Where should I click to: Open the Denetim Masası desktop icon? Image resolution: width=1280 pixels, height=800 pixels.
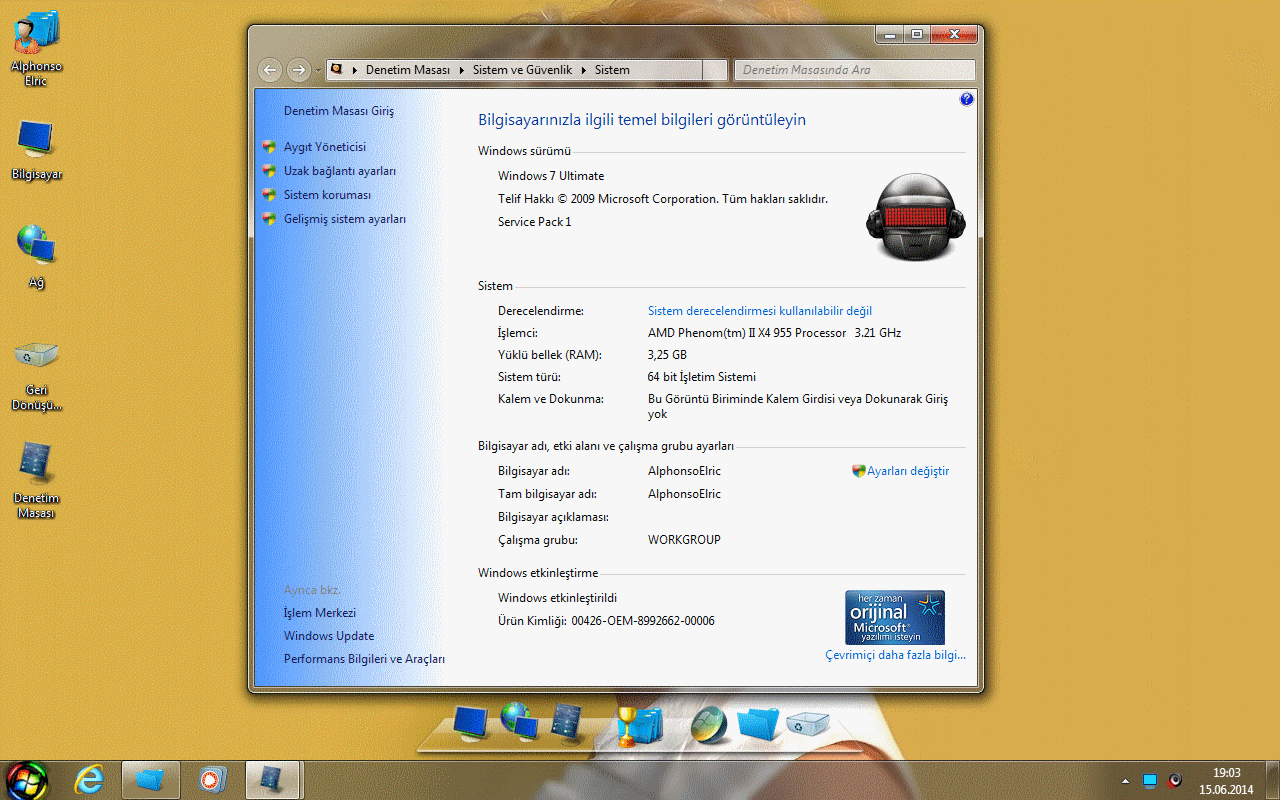[x=37, y=466]
